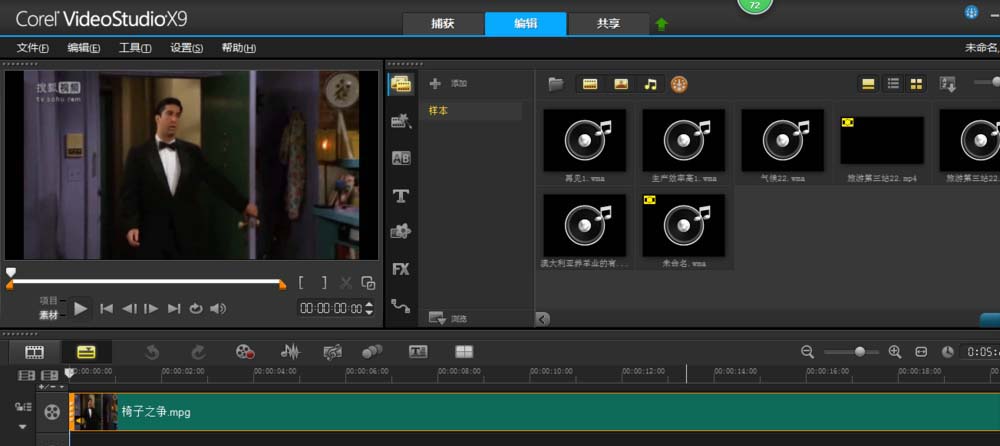Toggle the show photos filter
This screenshot has width=1000, height=446.
[x=621, y=84]
